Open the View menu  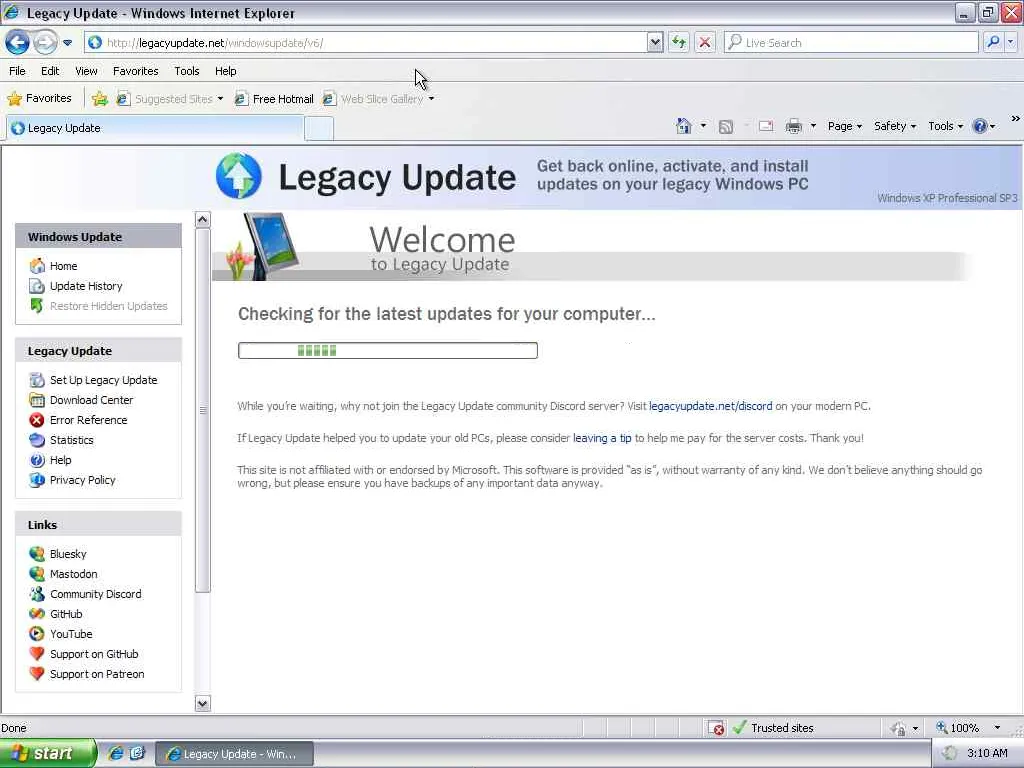point(86,71)
